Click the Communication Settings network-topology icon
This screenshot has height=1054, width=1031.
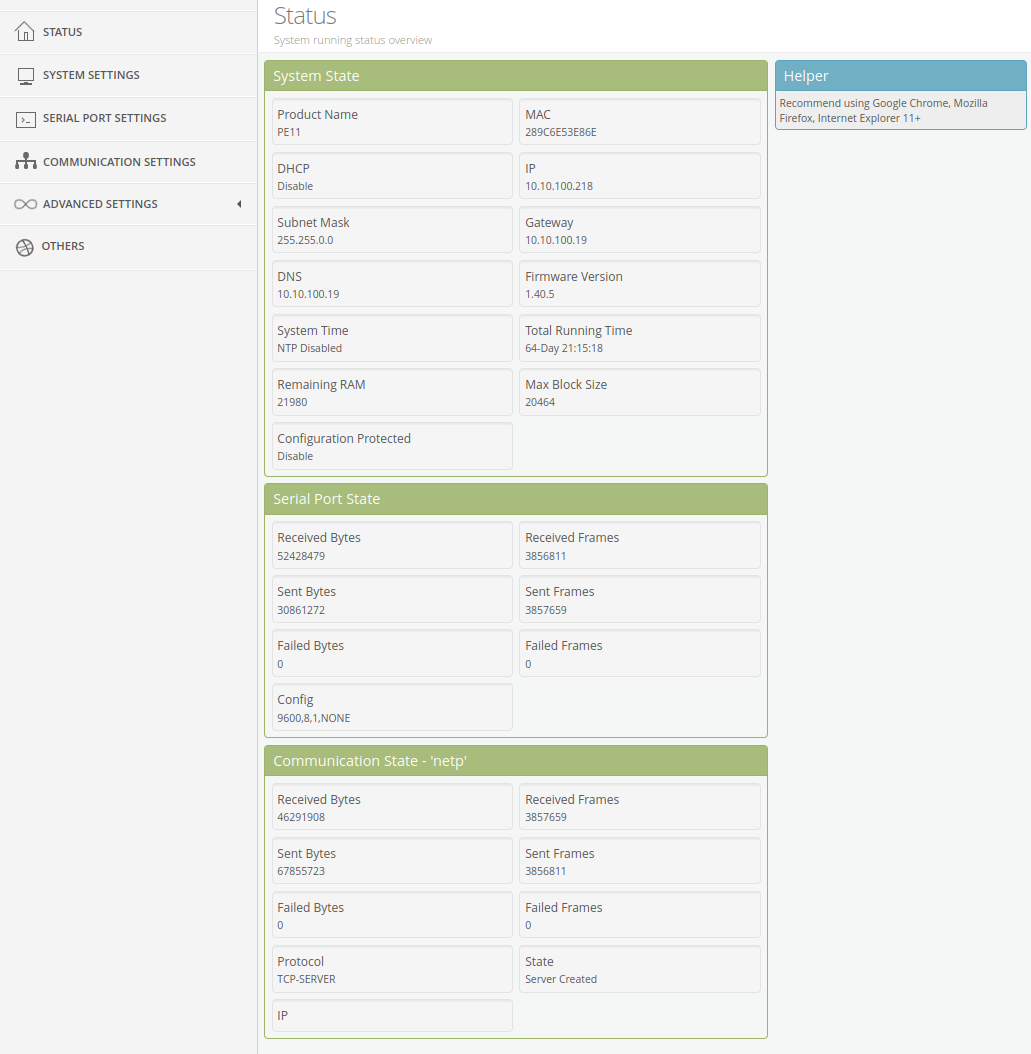(24, 160)
